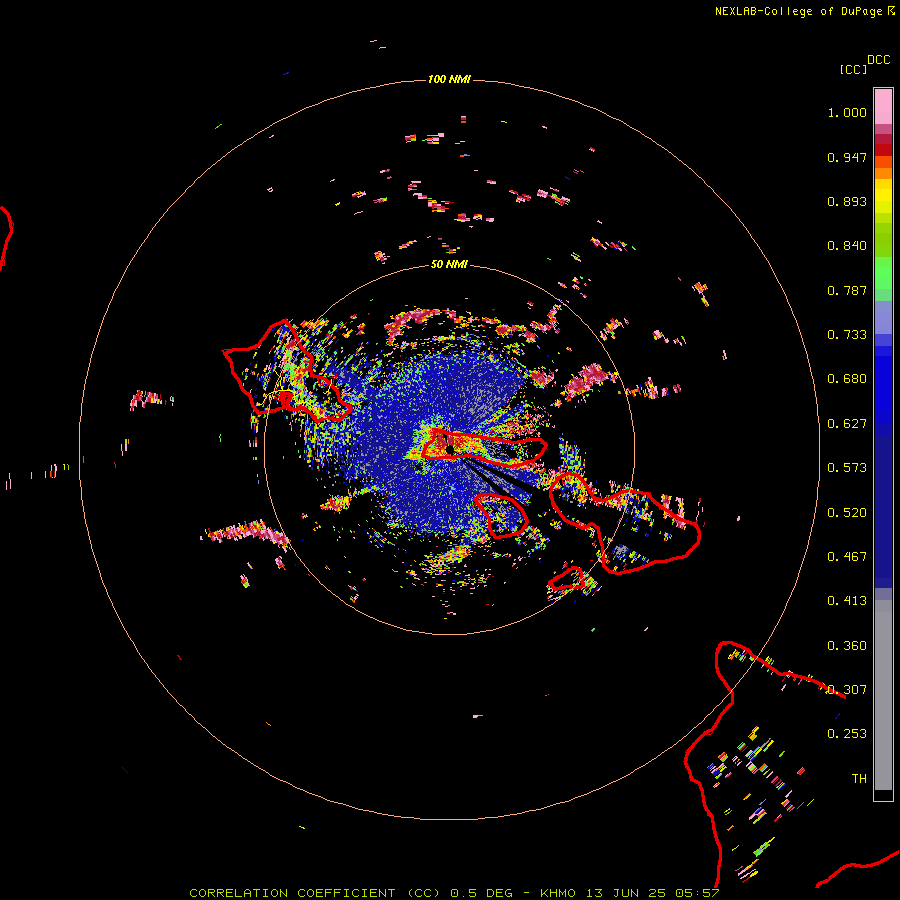Click the 0.733 legend value
900x900 pixels.
(847, 335)
